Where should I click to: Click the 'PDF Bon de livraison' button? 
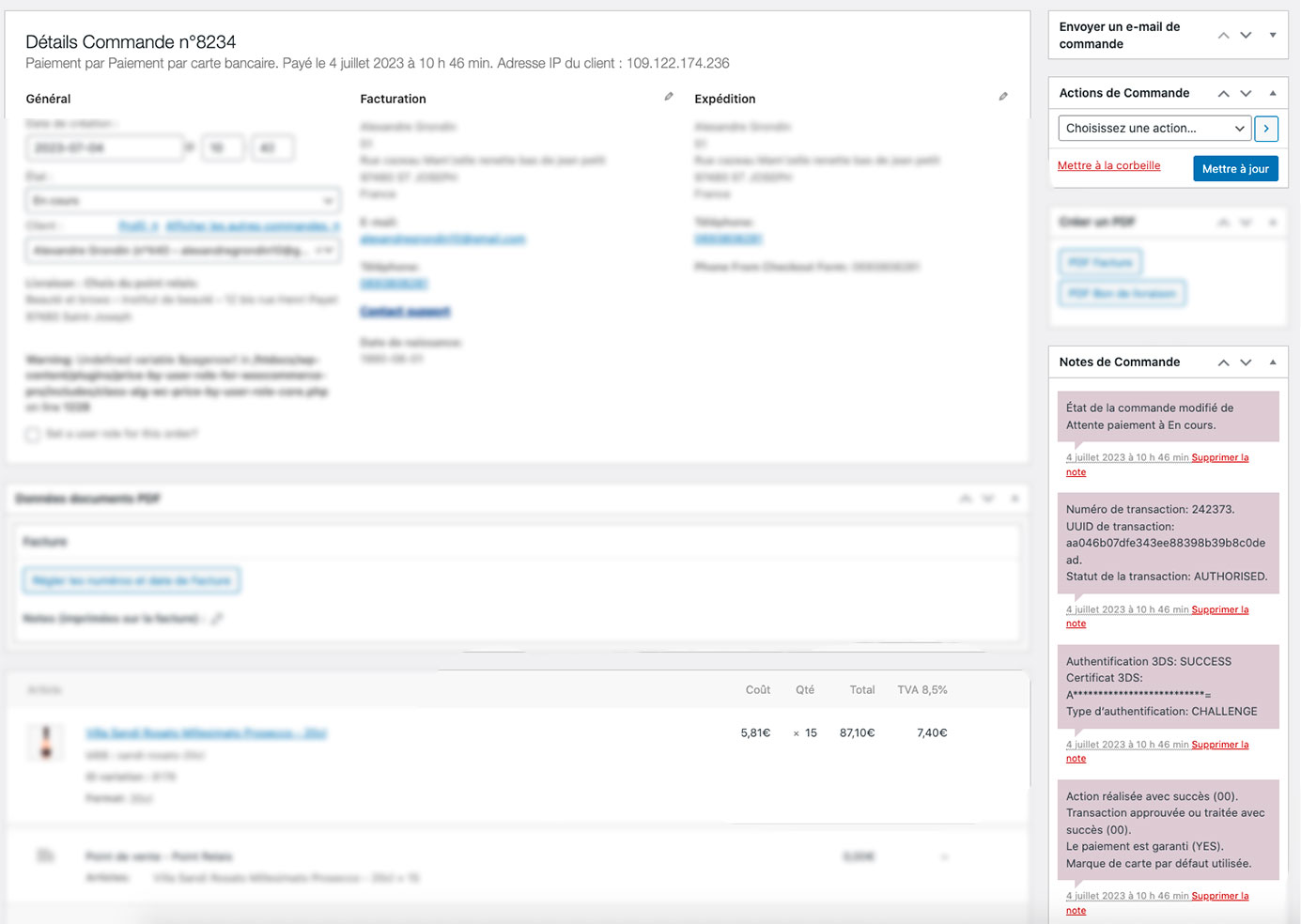1122,294
